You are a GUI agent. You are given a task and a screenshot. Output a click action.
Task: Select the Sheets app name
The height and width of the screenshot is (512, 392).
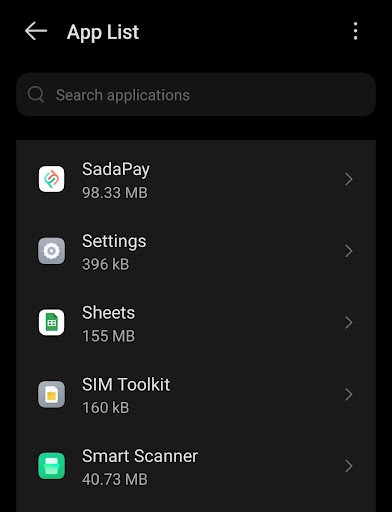pyautogui.click(x=109, y=313)
